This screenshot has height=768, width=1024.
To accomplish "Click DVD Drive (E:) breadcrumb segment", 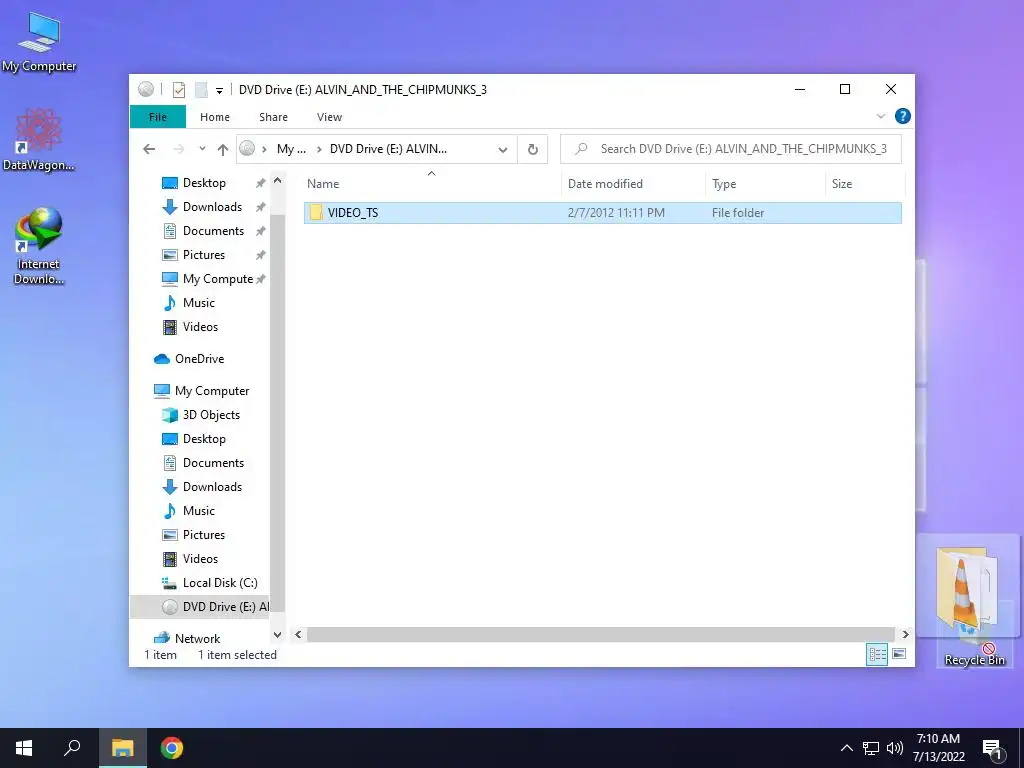I will 388,149.
